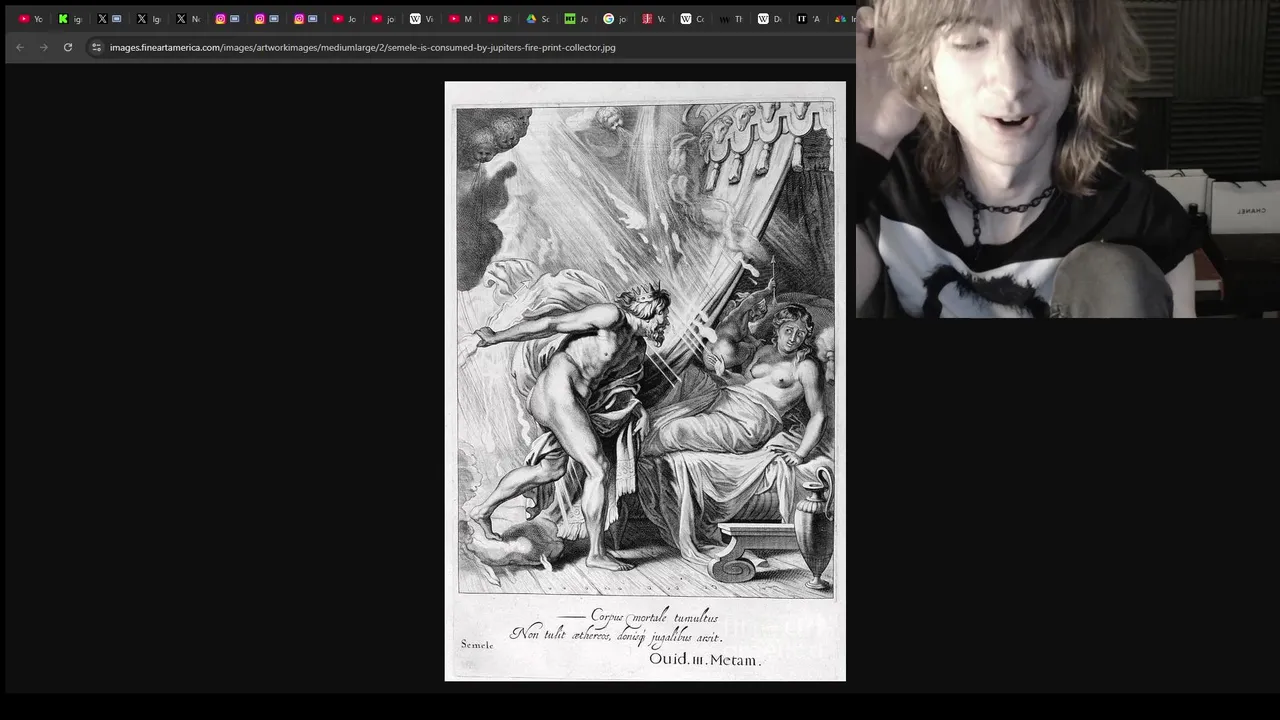Open the X tab with media indicator

click(109, 19)
